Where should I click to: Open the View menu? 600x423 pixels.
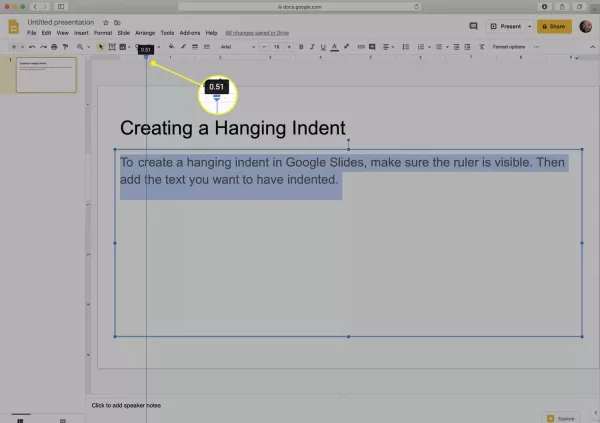(63, 33)
